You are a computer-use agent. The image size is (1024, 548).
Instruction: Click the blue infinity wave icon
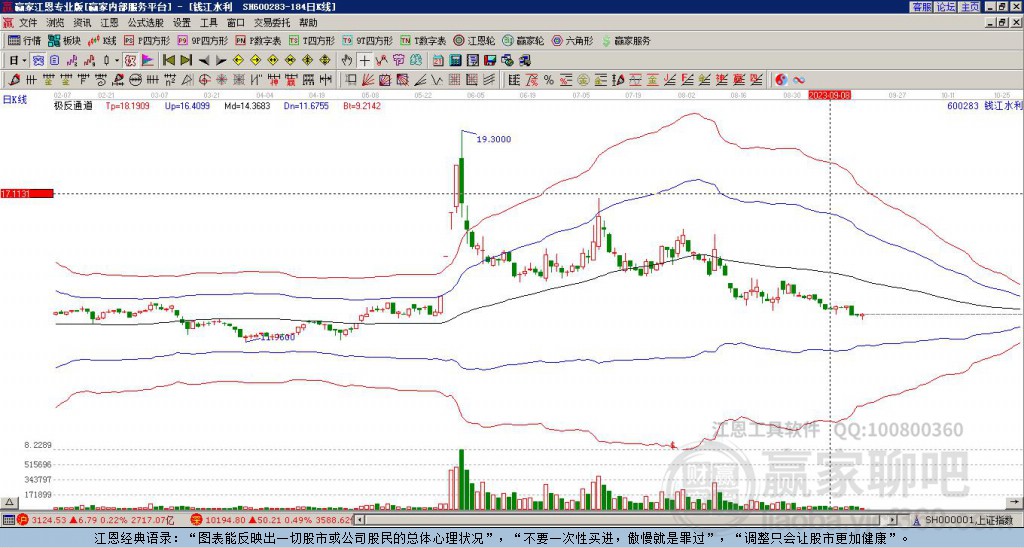(x=799, y=80)
